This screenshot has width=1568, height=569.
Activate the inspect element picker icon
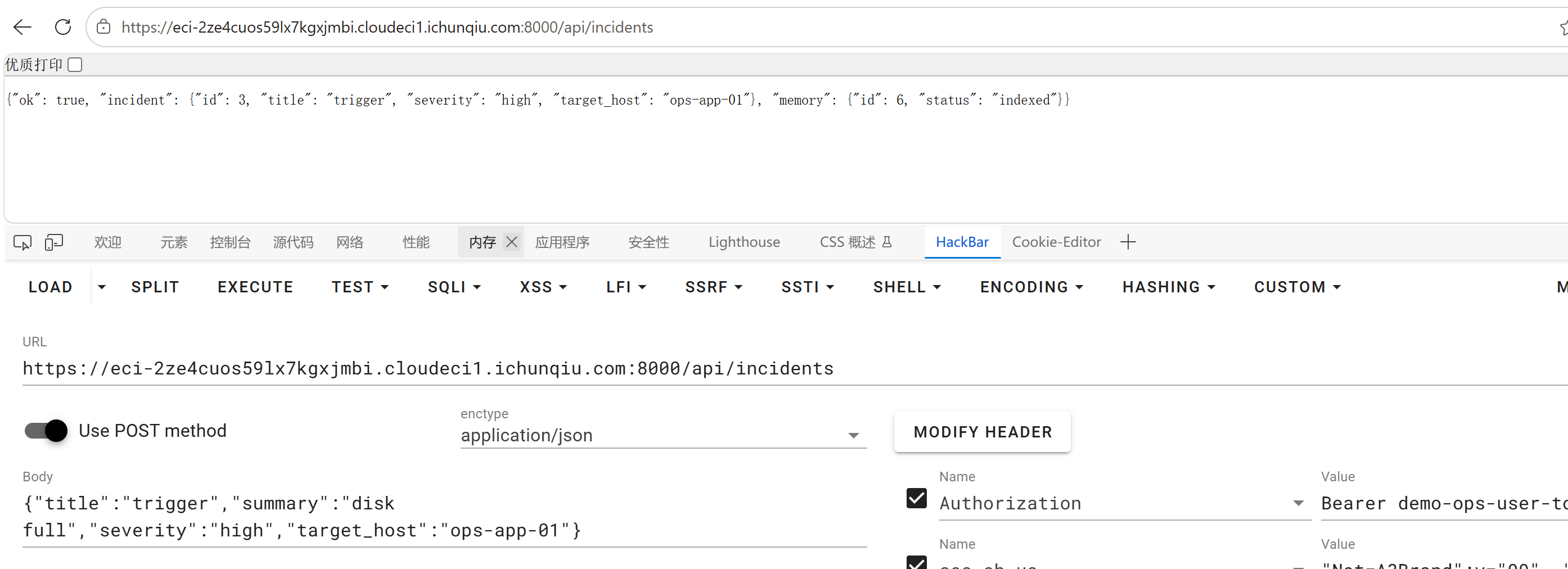click(22, 242)
